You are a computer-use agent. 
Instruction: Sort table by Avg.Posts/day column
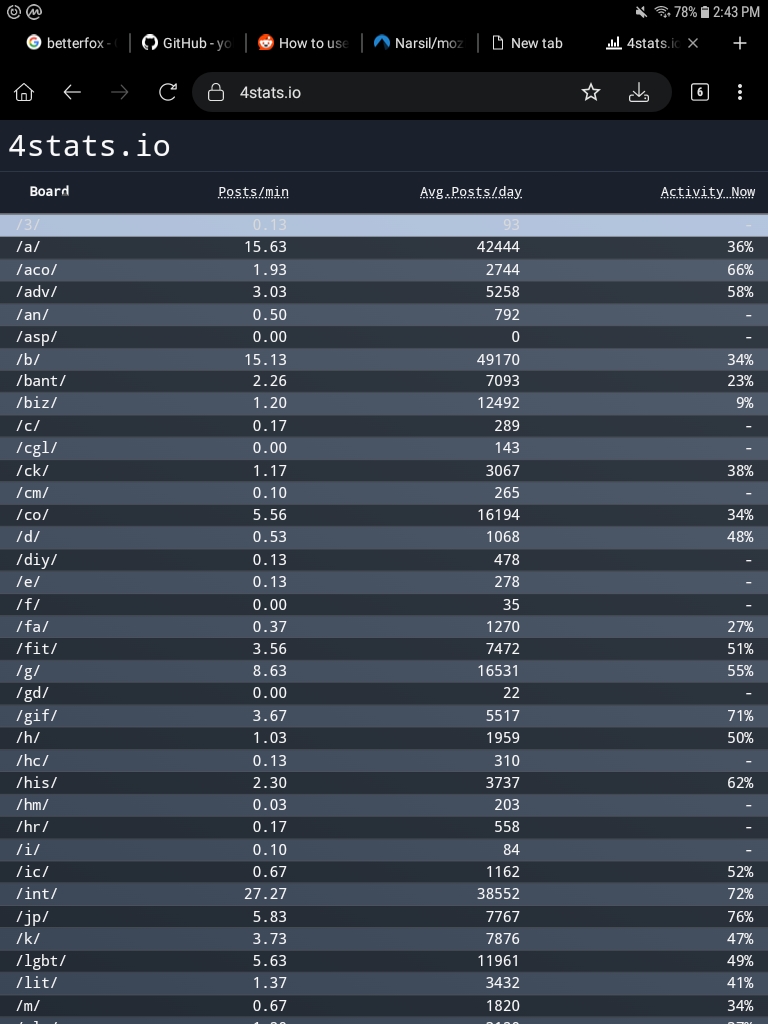(x=471, y=192)
